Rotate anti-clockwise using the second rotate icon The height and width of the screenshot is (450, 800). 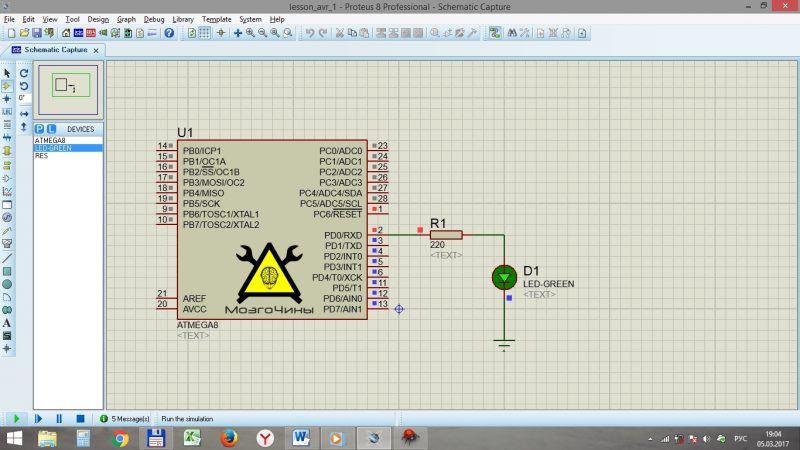pos(23,86)
